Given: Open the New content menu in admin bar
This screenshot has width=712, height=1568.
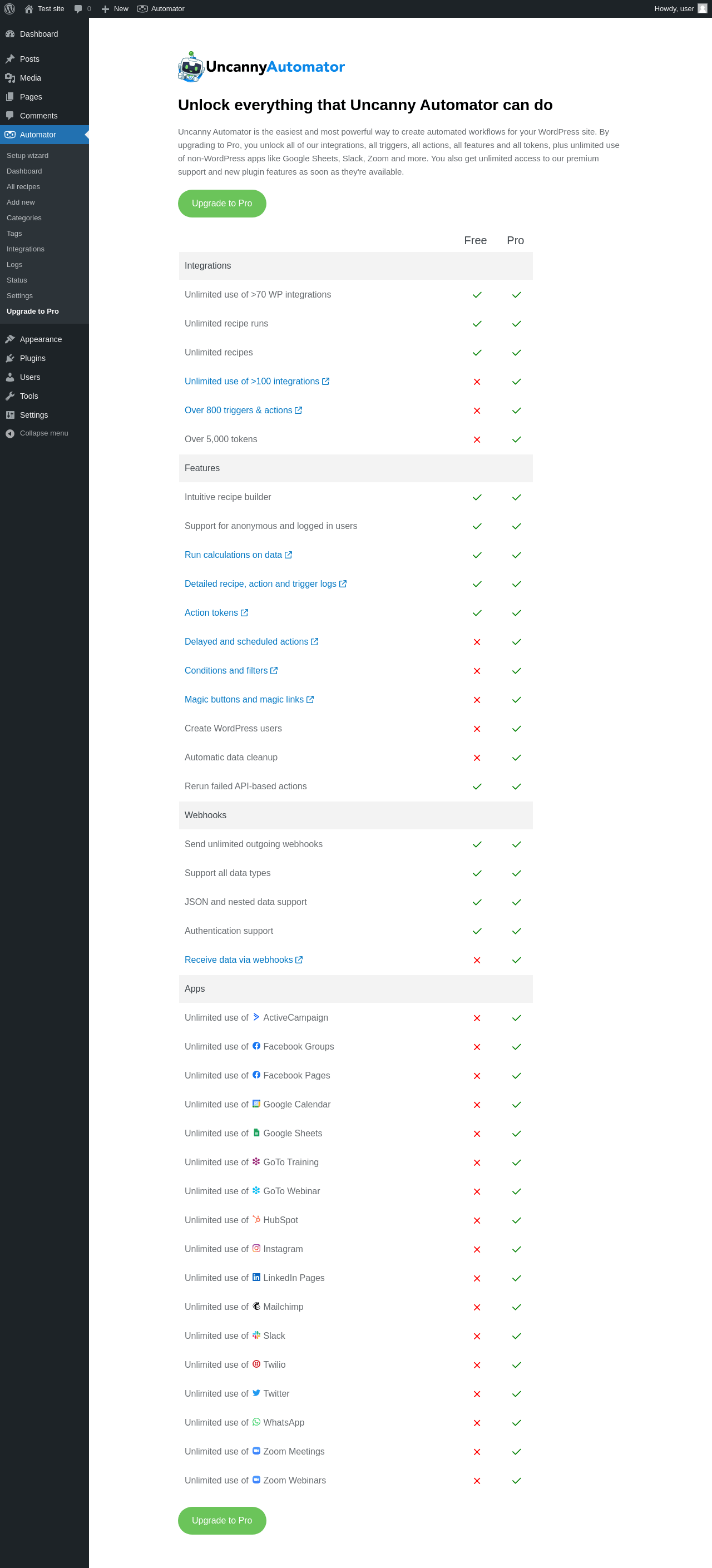Looking at the screenshot, I should pyautogui.click(x=115, y=8).
